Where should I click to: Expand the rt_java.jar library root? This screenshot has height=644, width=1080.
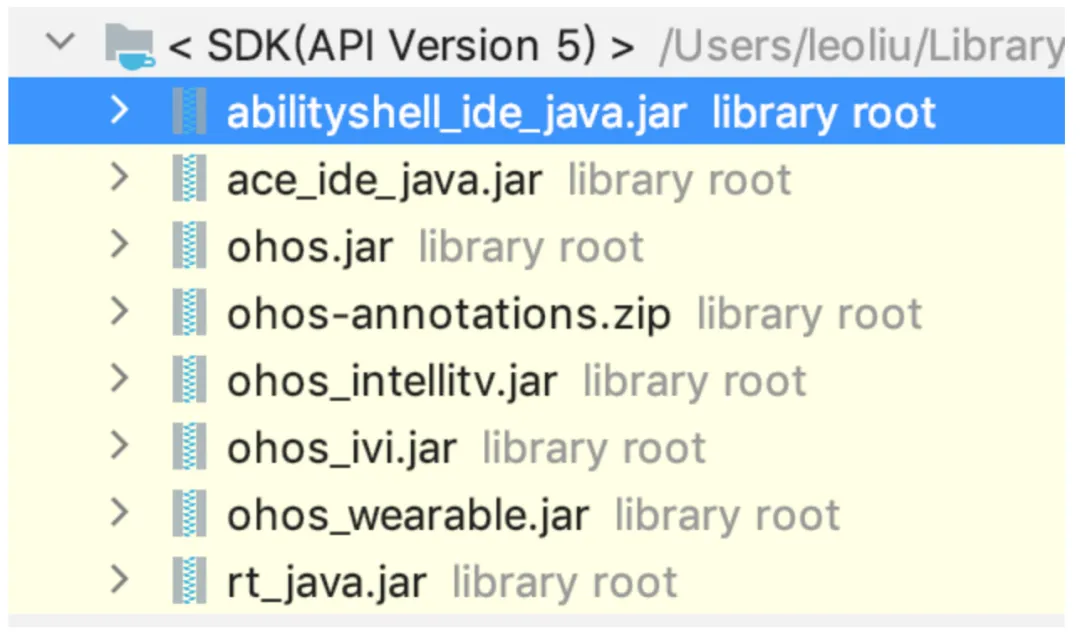[x=119, y=581]
